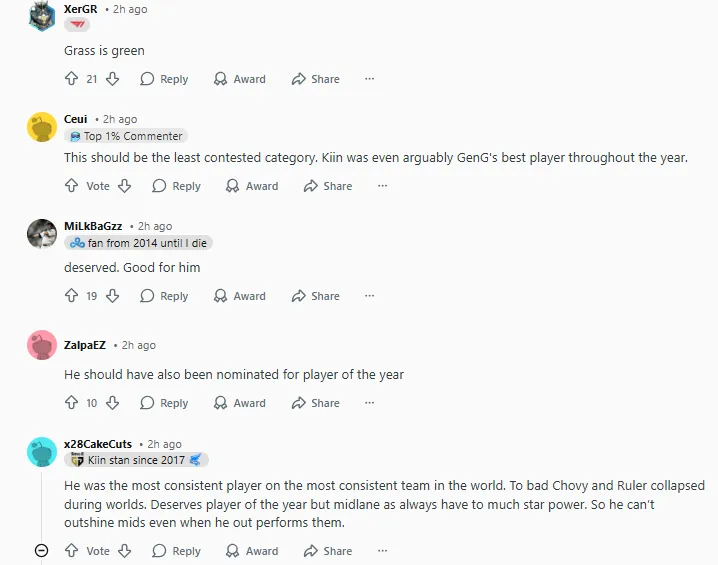Click x28CakeCuts' profile avatar
This screenshot has height=565, width=718.
(41, 451)
